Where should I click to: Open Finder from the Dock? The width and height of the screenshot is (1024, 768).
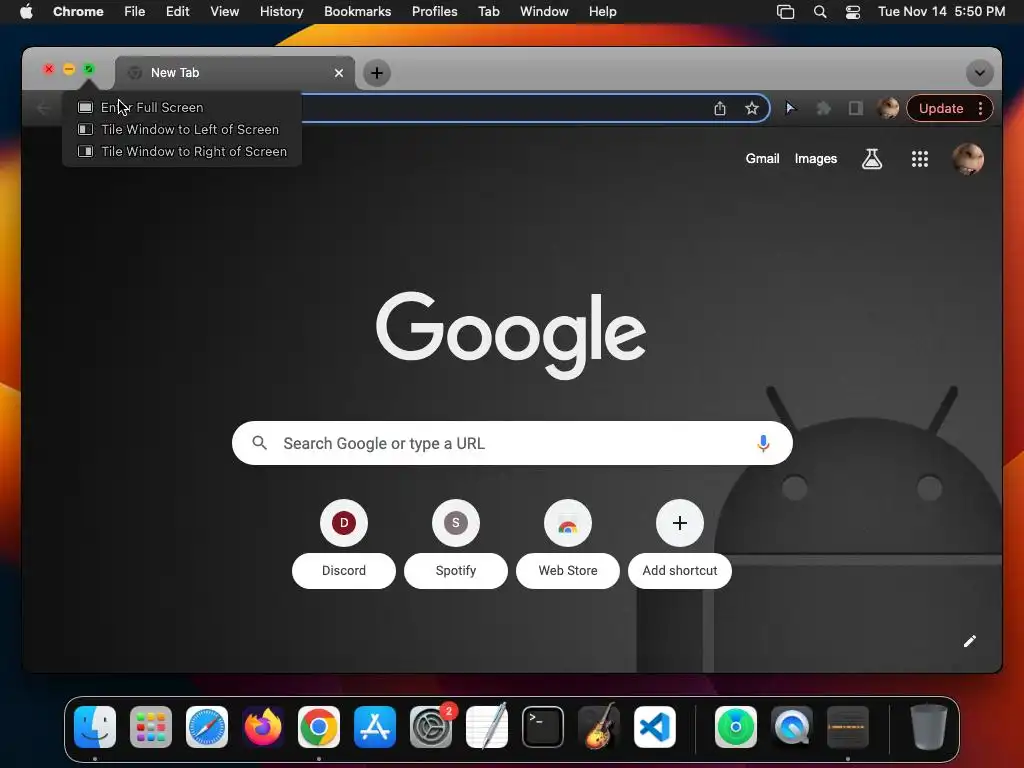click(x=95, y=727)
